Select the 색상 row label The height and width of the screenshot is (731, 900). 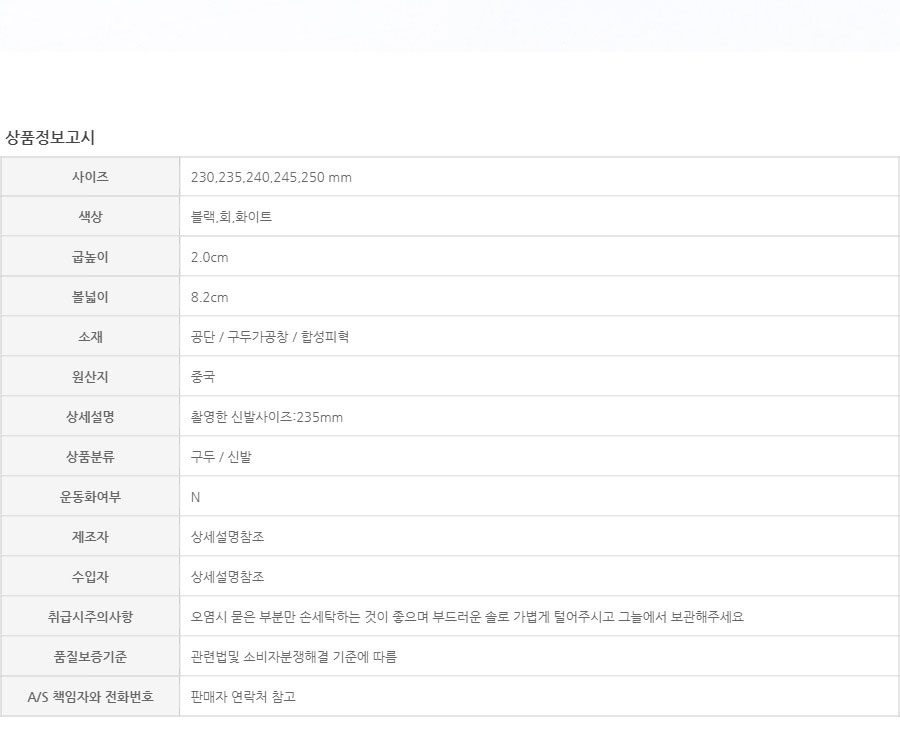(90, 217)
